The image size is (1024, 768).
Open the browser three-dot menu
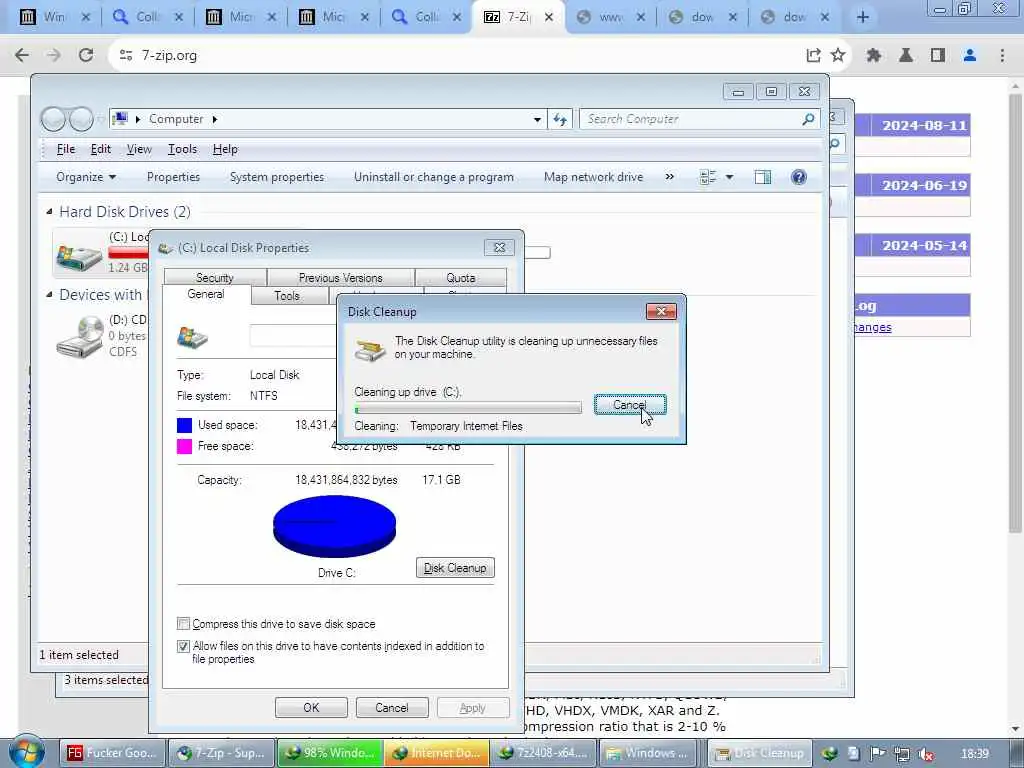pos(1002,56)
